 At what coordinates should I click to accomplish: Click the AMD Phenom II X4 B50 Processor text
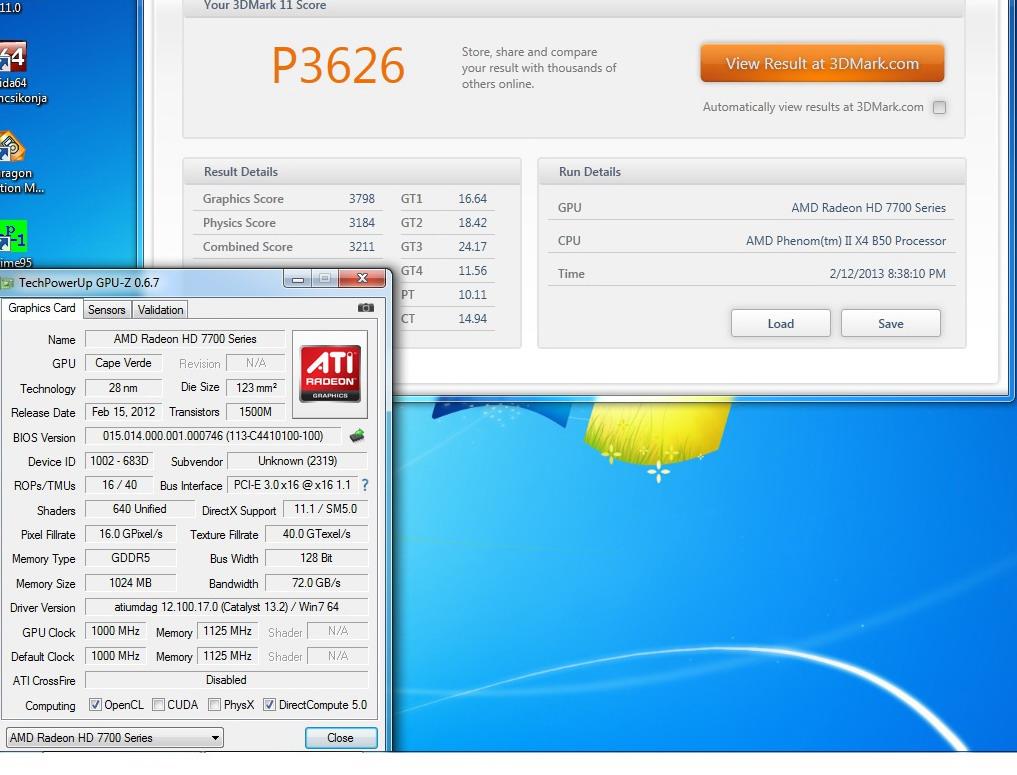(x=846, y=241)
